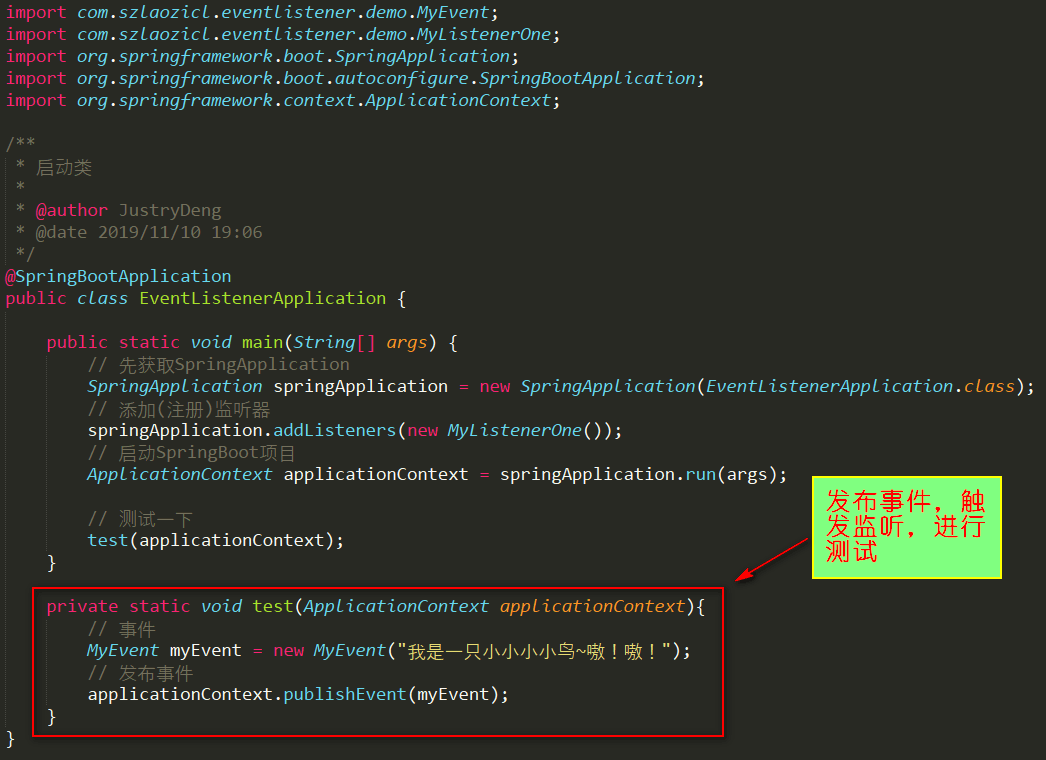The width and height of the screenshot is (1046, 760).
Task: Click class name "EventListenerApplication" in the class declaration
Action: pos(263,298)
